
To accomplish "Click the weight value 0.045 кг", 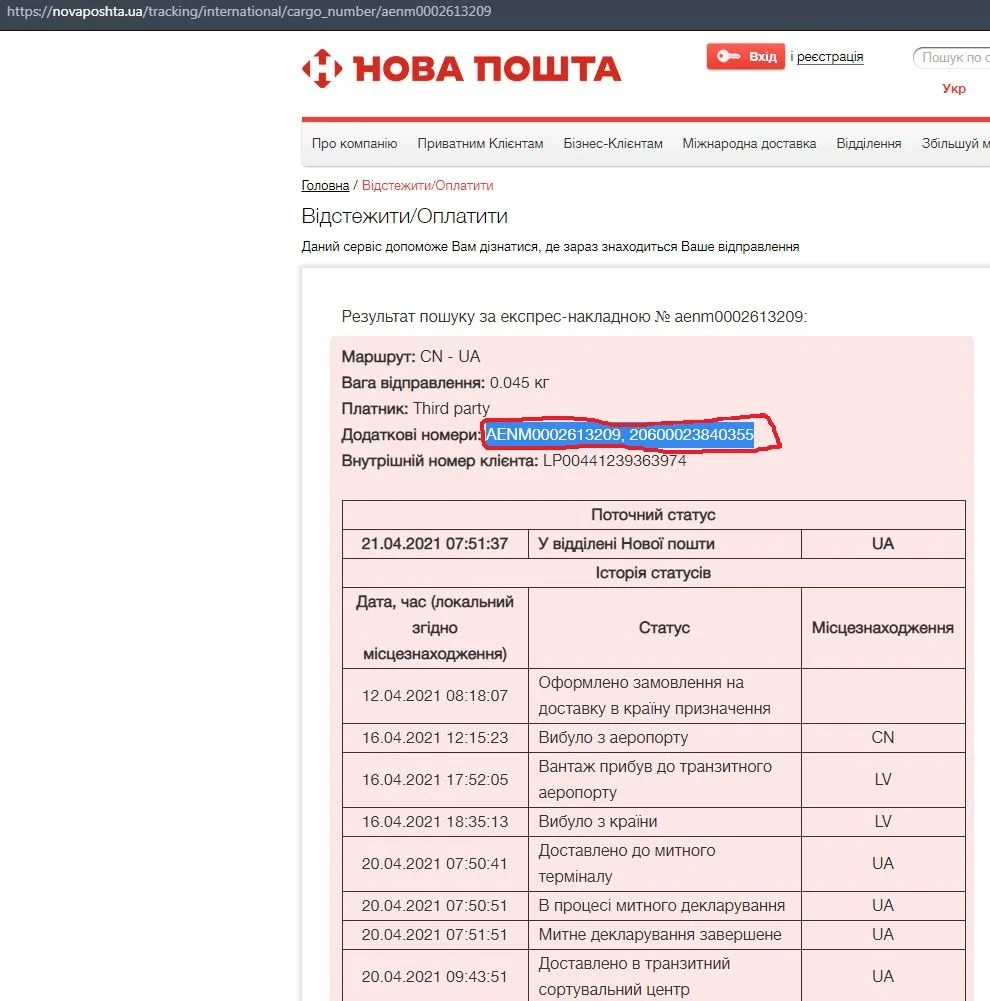I will [519, 383].
